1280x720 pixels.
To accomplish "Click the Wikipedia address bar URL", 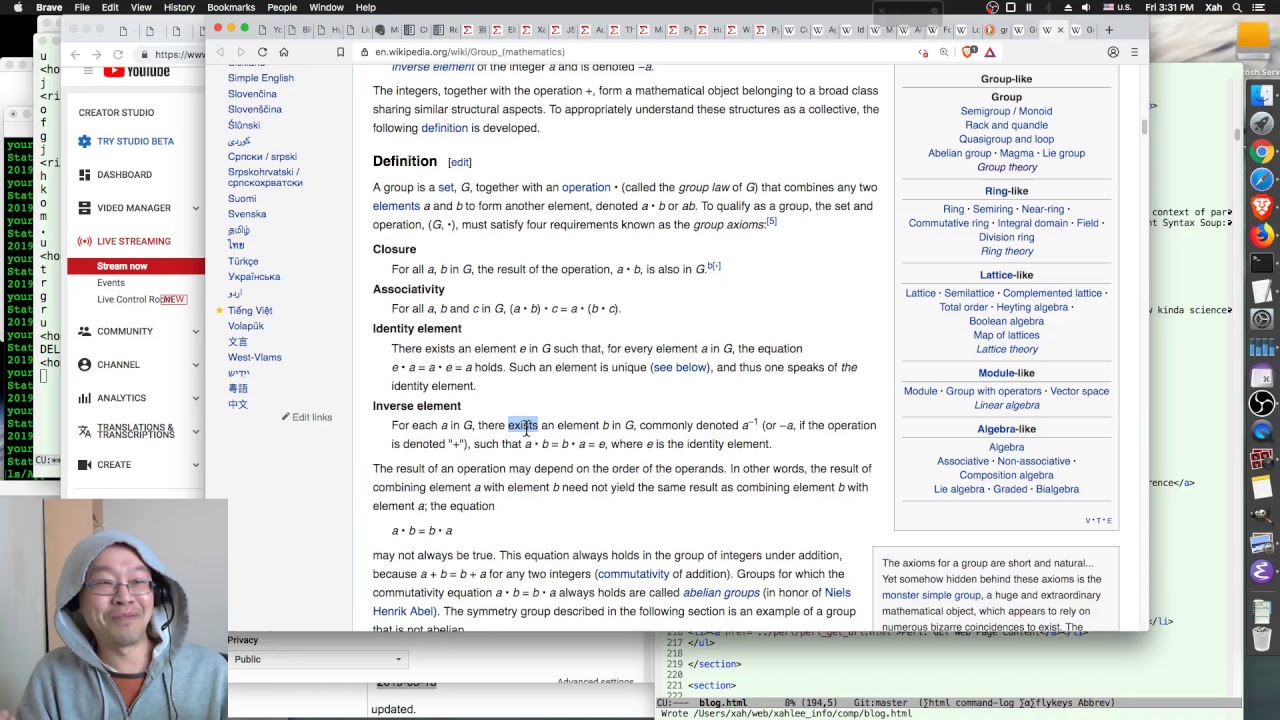I will [469, 52].
